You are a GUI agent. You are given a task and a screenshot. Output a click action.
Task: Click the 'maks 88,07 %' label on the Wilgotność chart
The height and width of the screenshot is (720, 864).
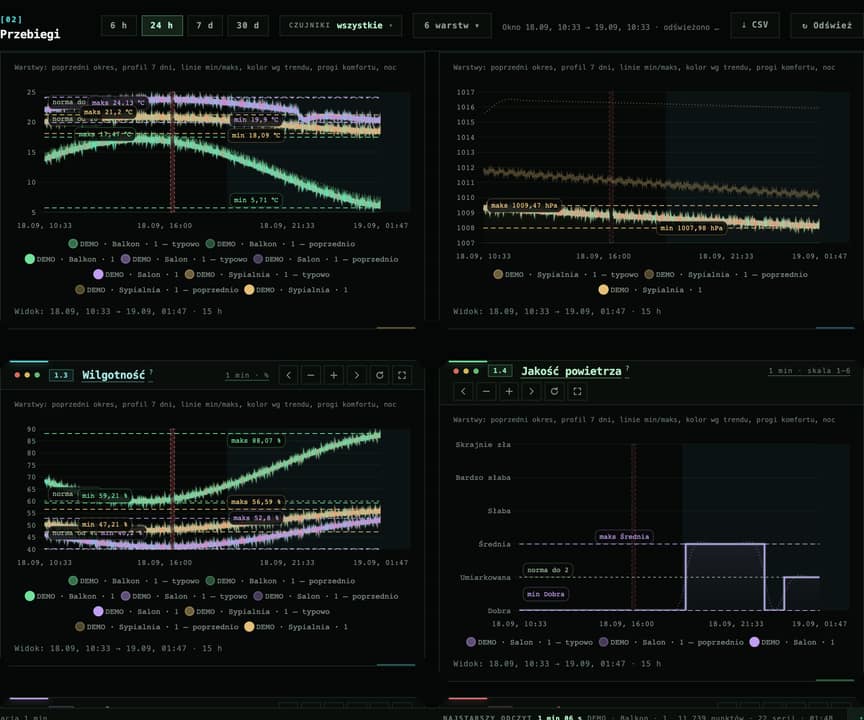click(x=256, y=441)
